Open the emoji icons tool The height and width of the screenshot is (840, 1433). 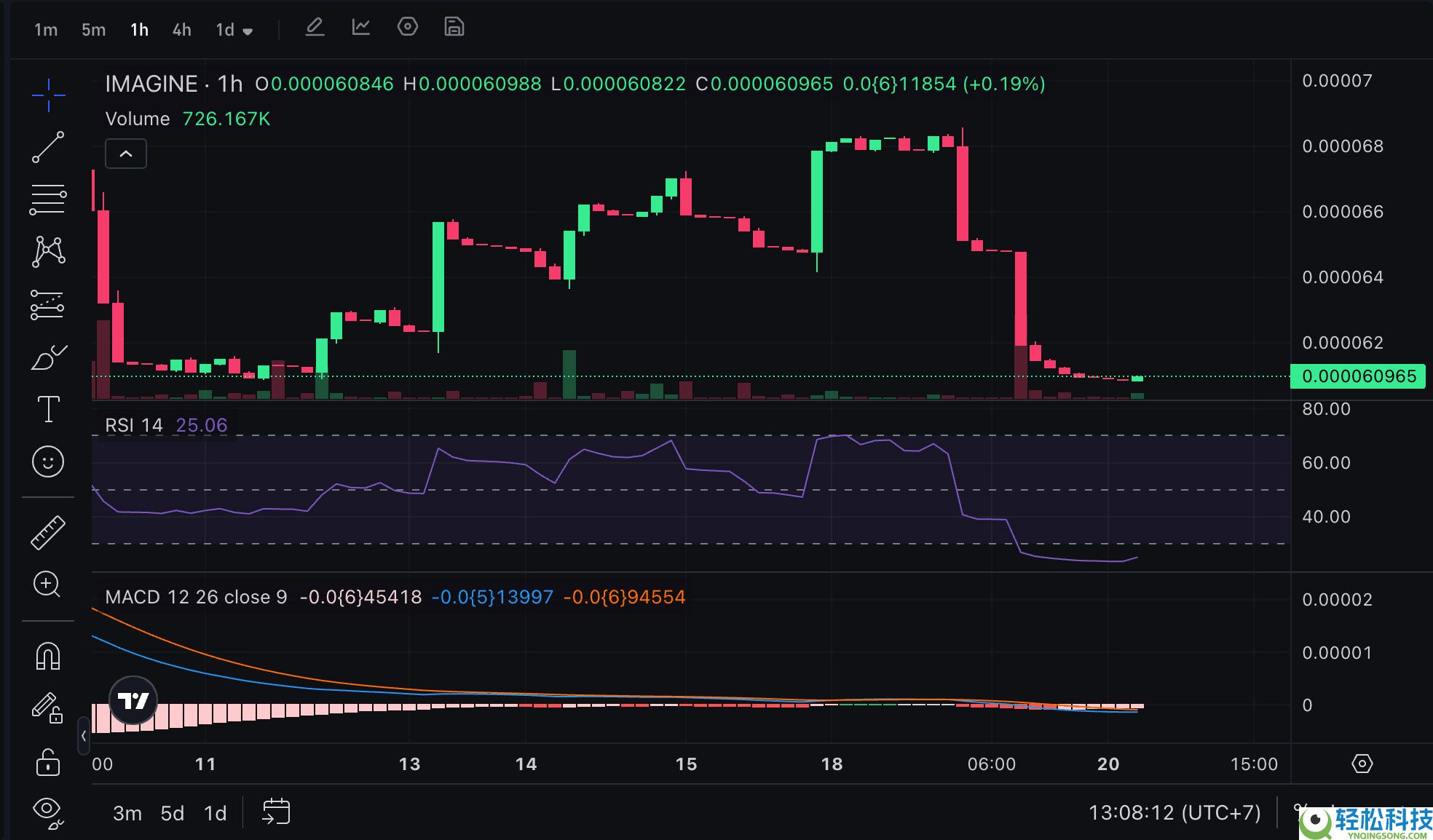(48, 461)
